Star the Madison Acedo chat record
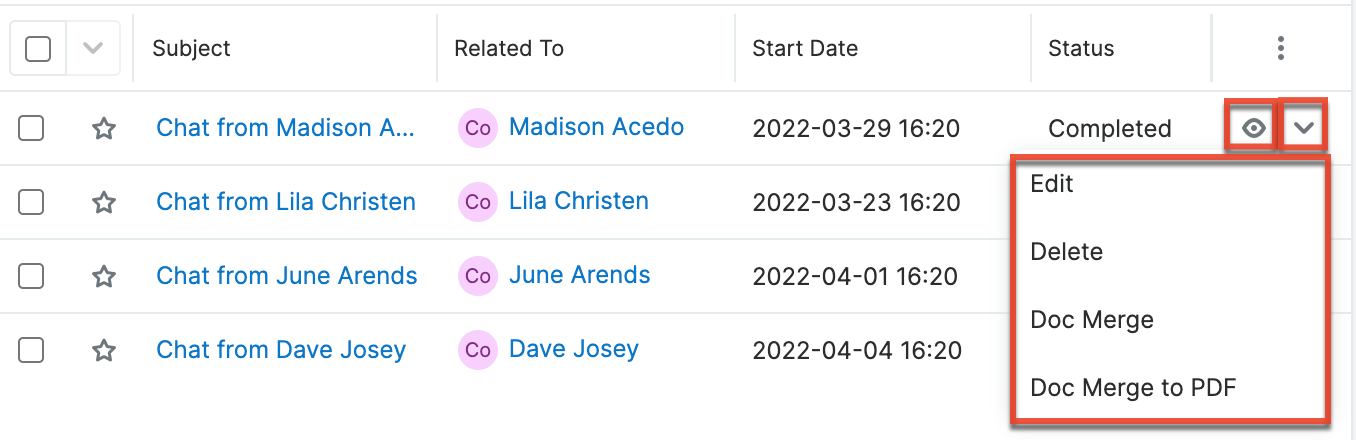Viewport: 1356px width, 440px height. tap(104, 128)
